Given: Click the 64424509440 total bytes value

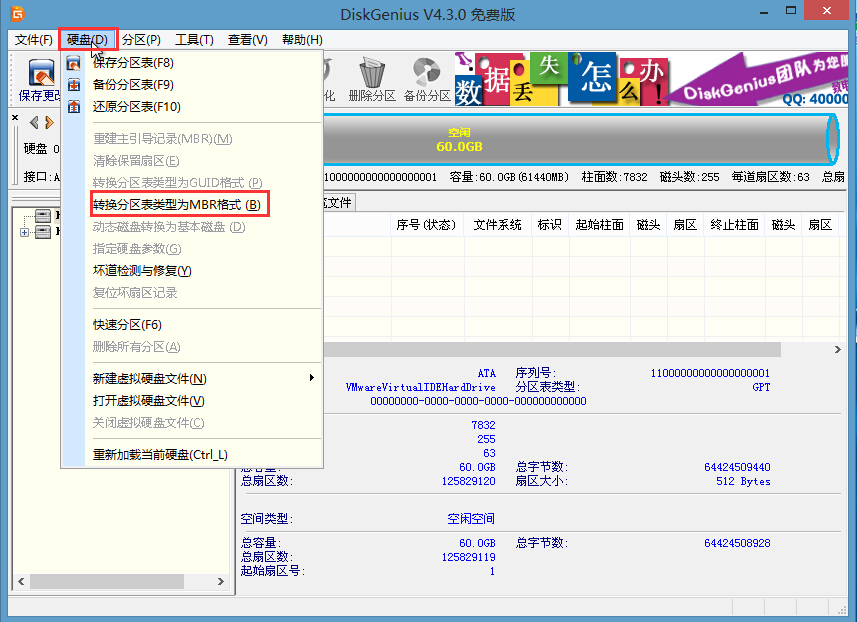Looking at the screenshot, I should coord(737,467).
